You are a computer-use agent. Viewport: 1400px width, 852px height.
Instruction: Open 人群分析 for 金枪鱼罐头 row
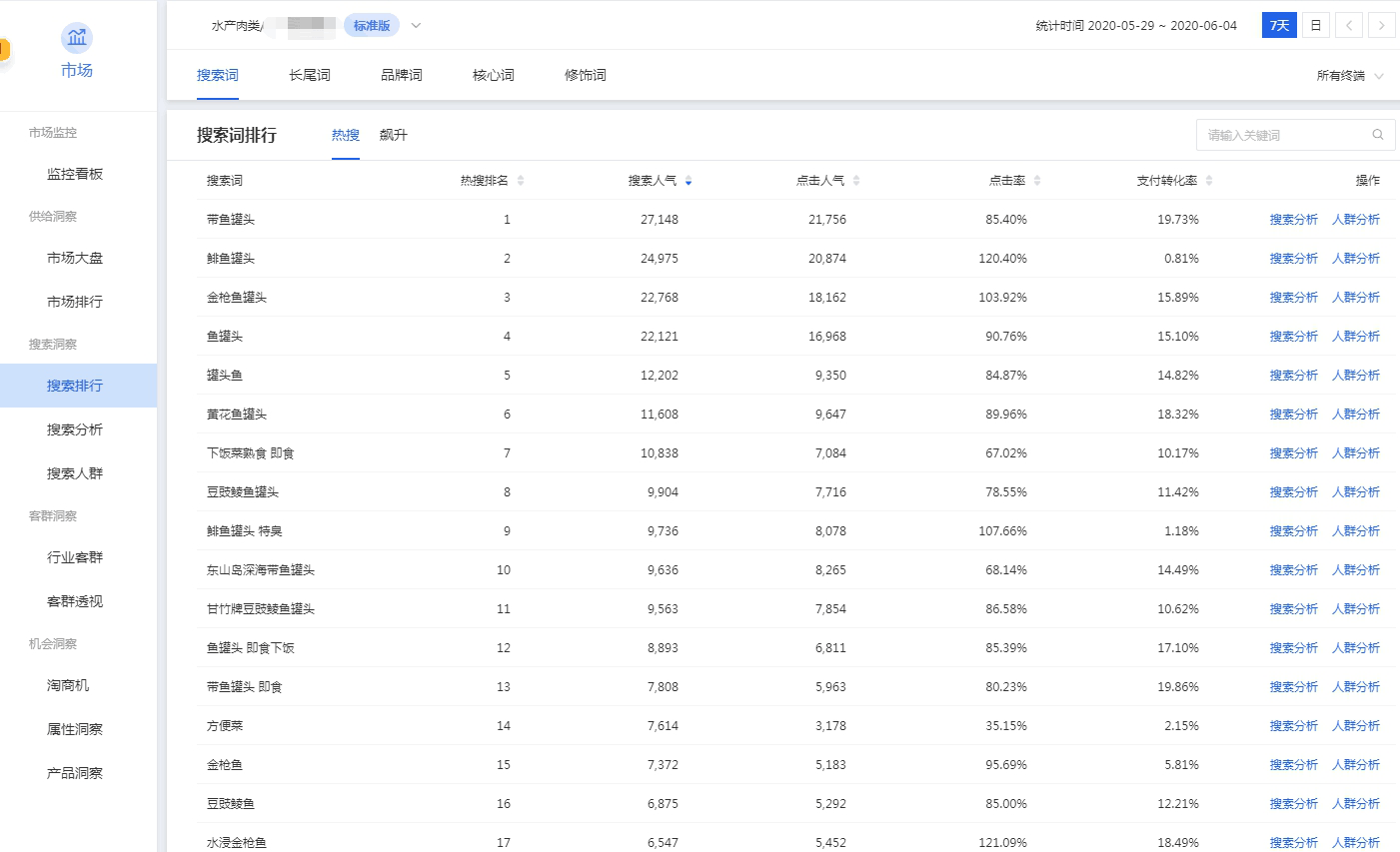point(1355,298)
